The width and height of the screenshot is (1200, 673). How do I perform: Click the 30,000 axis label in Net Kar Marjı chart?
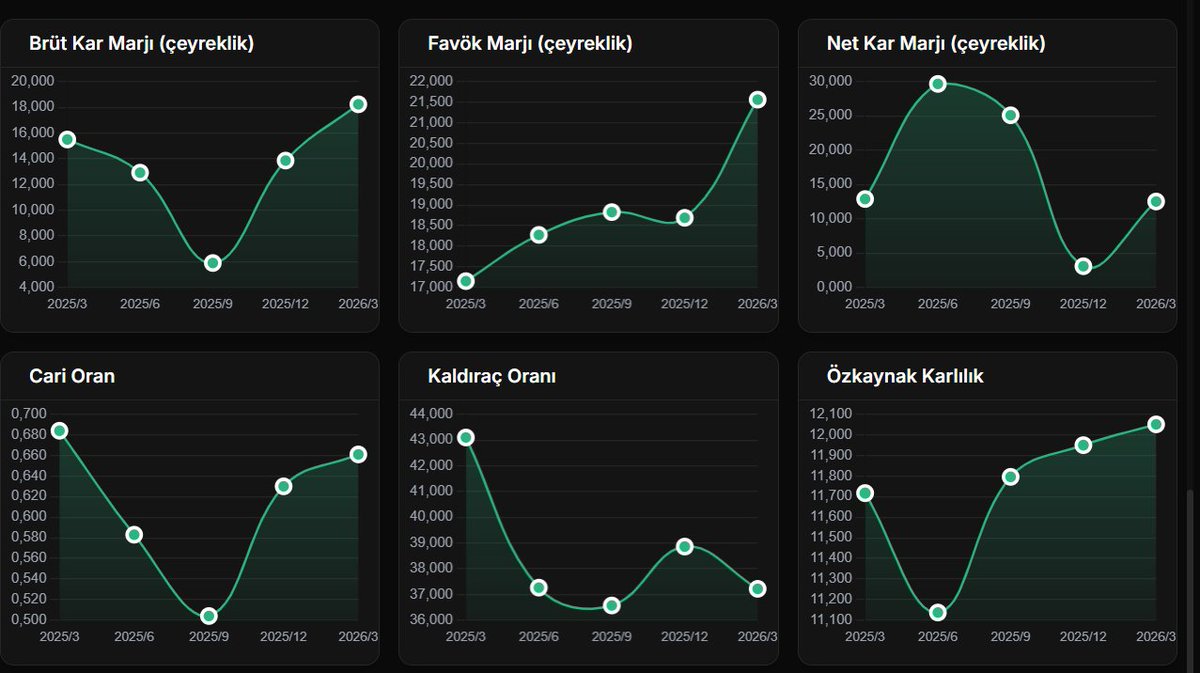coord(830,81)
